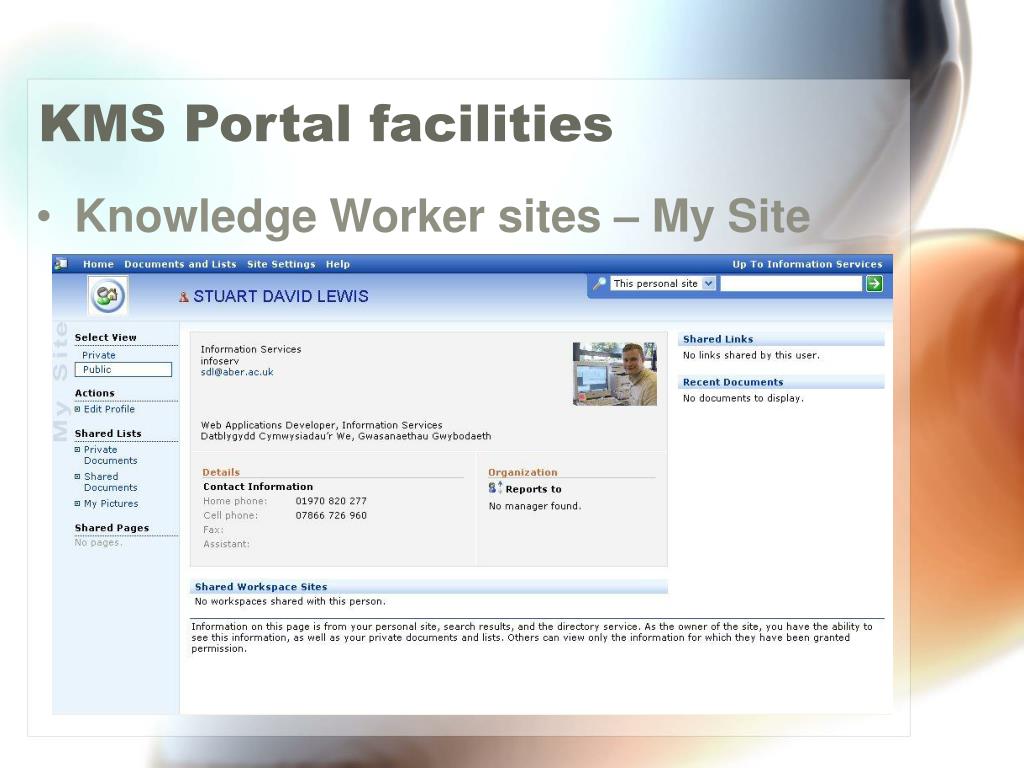The image size is (1024, 768).
Task: Click the bullet icon beside My Pictures
Action: click(x=78, y=504)
